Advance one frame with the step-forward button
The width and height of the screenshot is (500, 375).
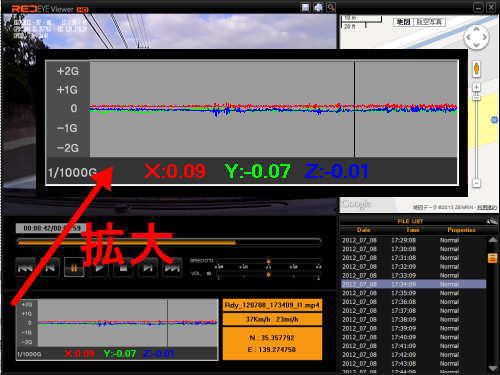[148, 267]
